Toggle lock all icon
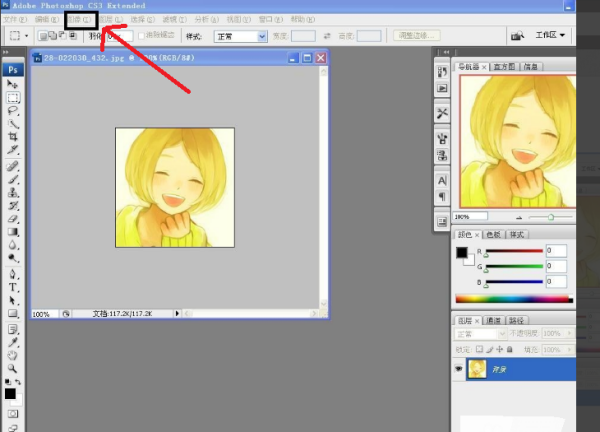 coord(509,349)
